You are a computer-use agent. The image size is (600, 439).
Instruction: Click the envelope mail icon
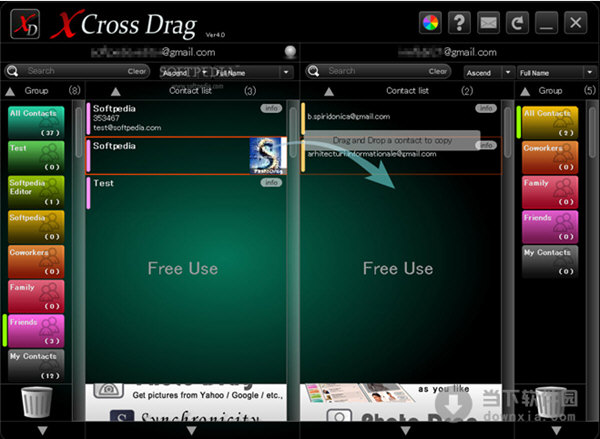pyautogui.click(x=488, y=23)
